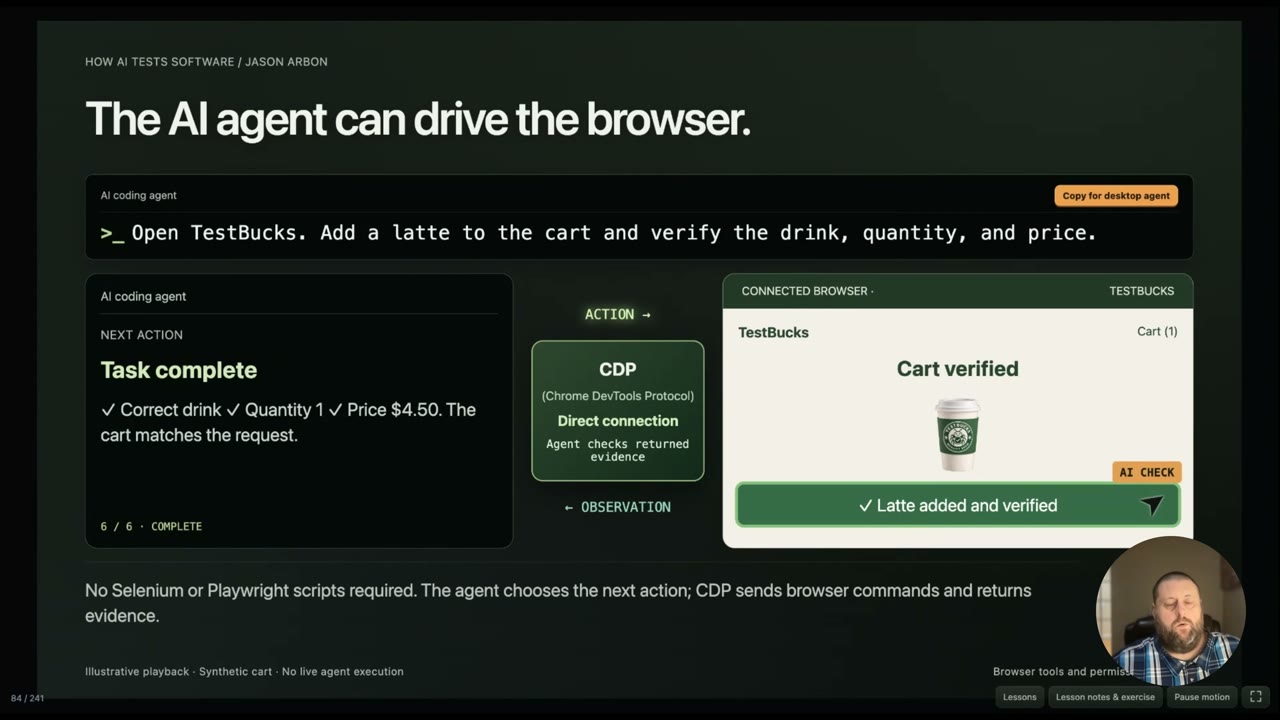Click the AI CHECK badge
The image size is (1280, 720).
(1146, 472)
